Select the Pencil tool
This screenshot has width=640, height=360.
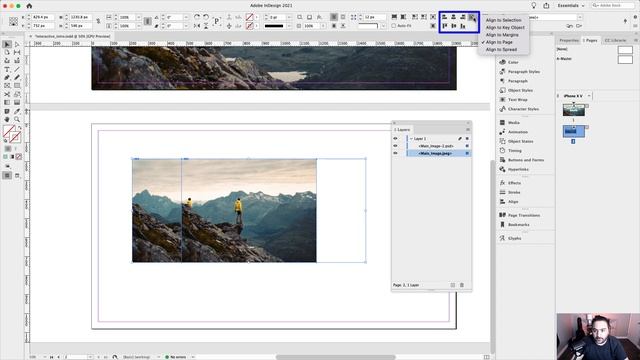[x=17, y=78]
